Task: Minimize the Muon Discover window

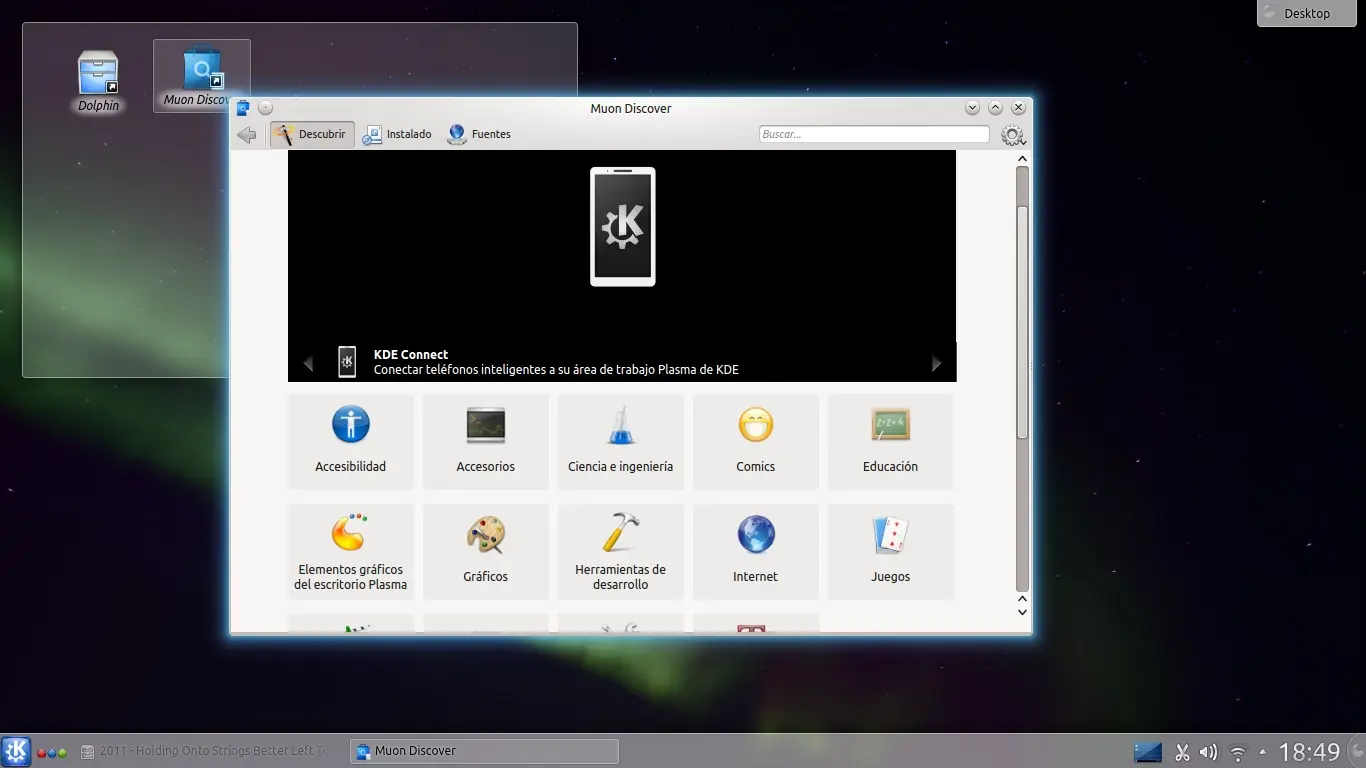Action: click(x=972, y=108)
